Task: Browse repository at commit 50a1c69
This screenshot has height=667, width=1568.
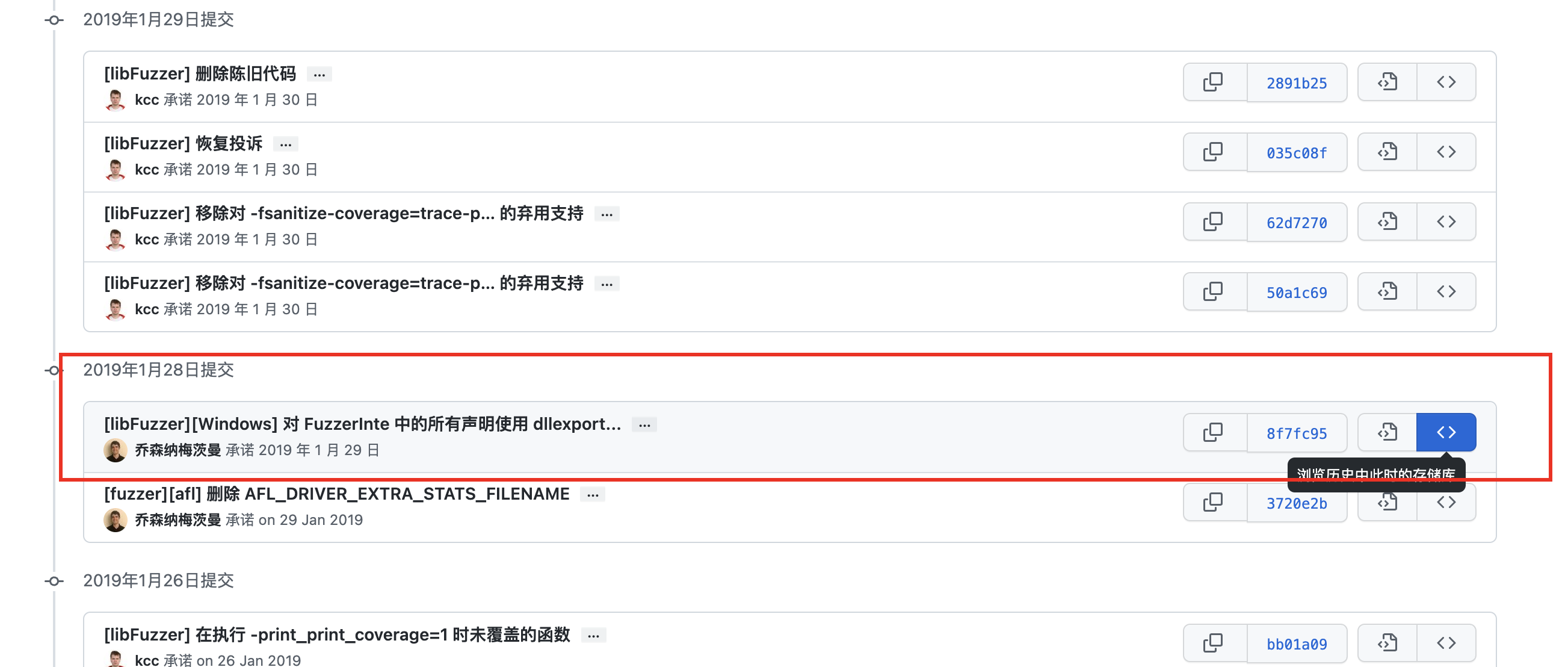Action: coord(1447,291)
